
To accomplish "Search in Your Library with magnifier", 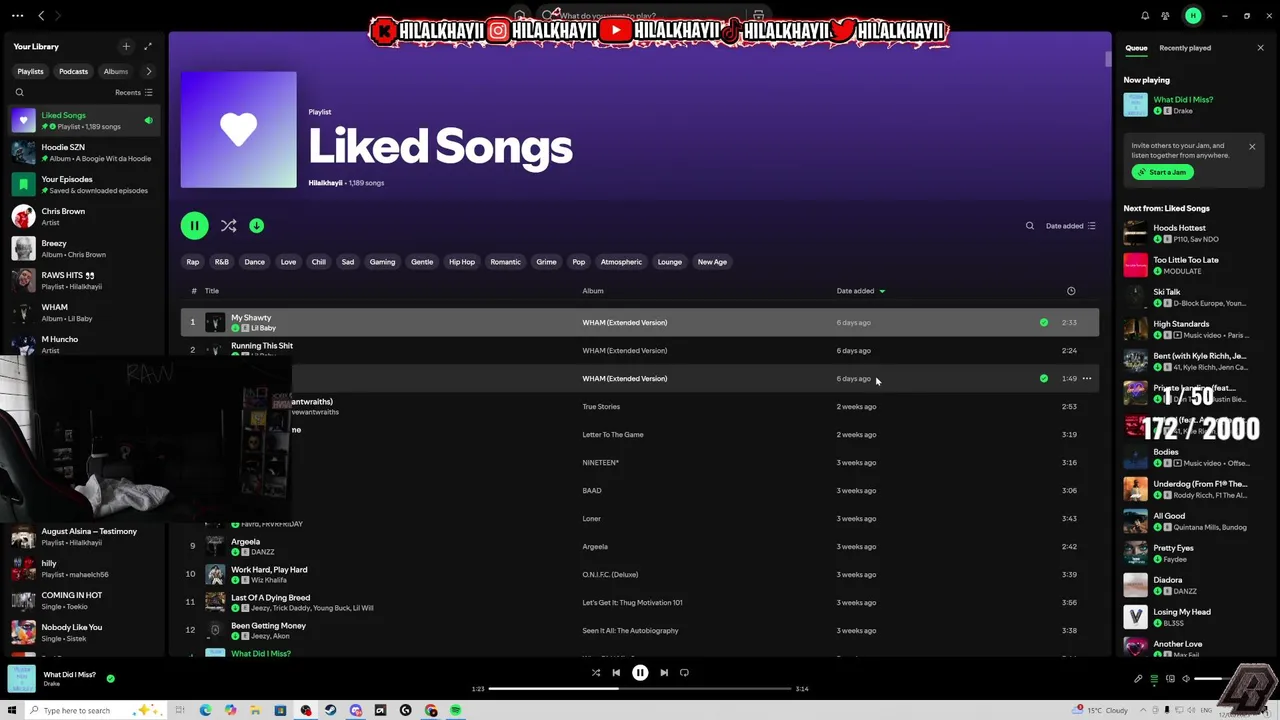I will pos(19,92).
